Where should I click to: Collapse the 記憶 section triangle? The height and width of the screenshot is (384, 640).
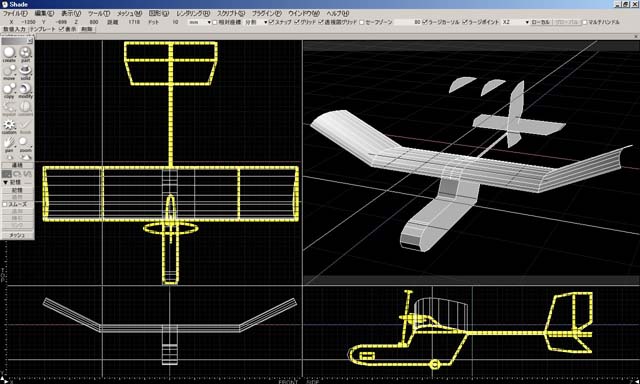(5, 182)
